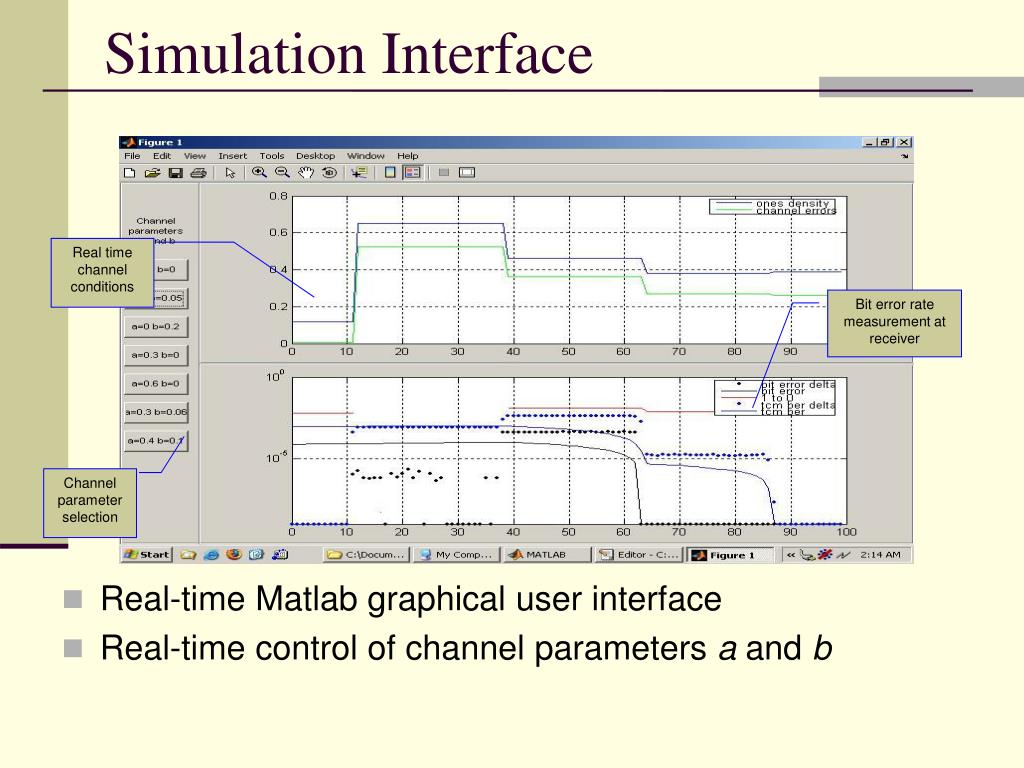Select the Edit Plot arrow tool

click(230, 173)
